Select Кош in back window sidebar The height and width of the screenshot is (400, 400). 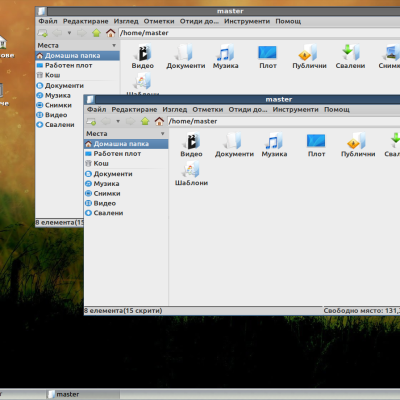coord(77,75)
